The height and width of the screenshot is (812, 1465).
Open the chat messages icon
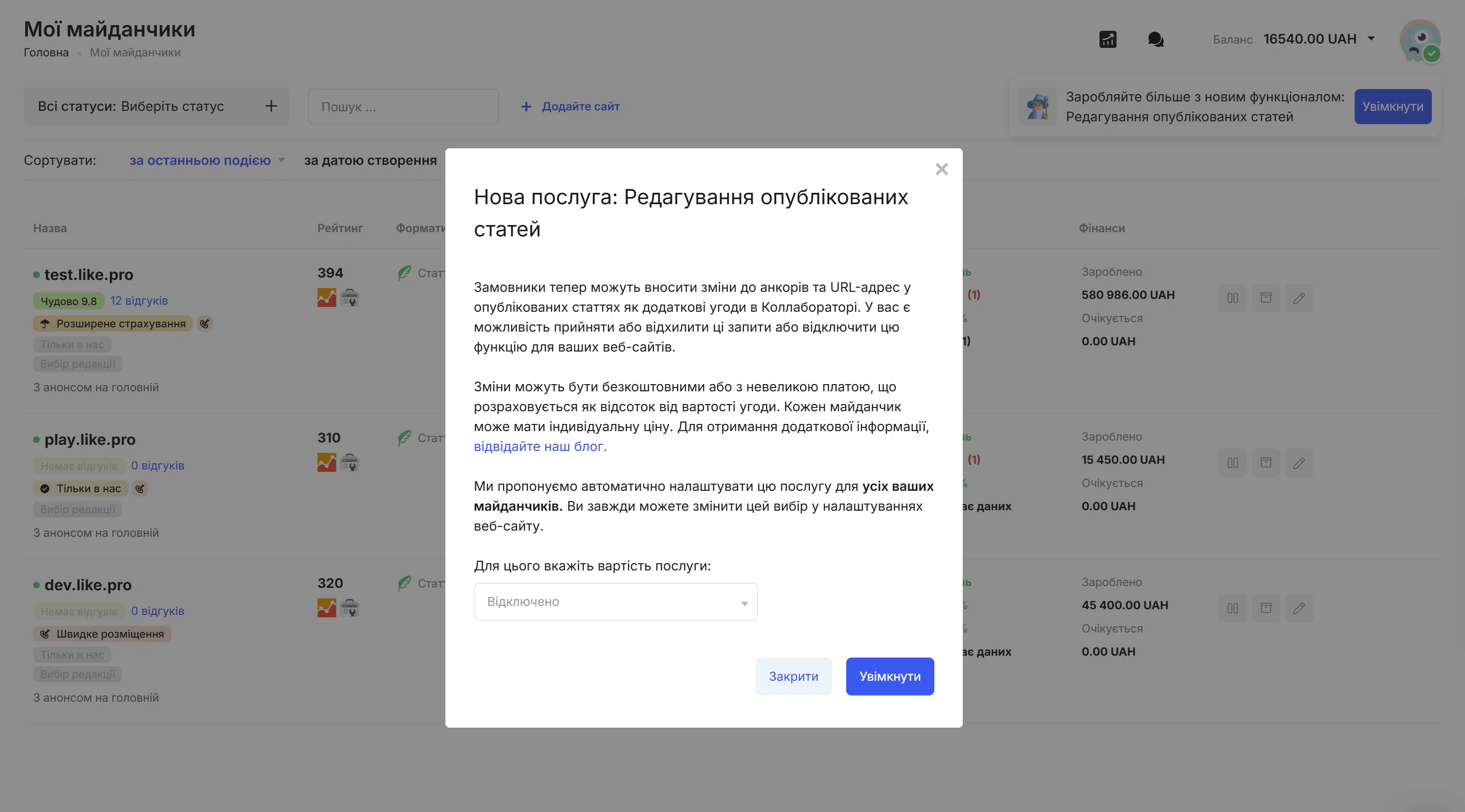click(x=1155, y=39)
